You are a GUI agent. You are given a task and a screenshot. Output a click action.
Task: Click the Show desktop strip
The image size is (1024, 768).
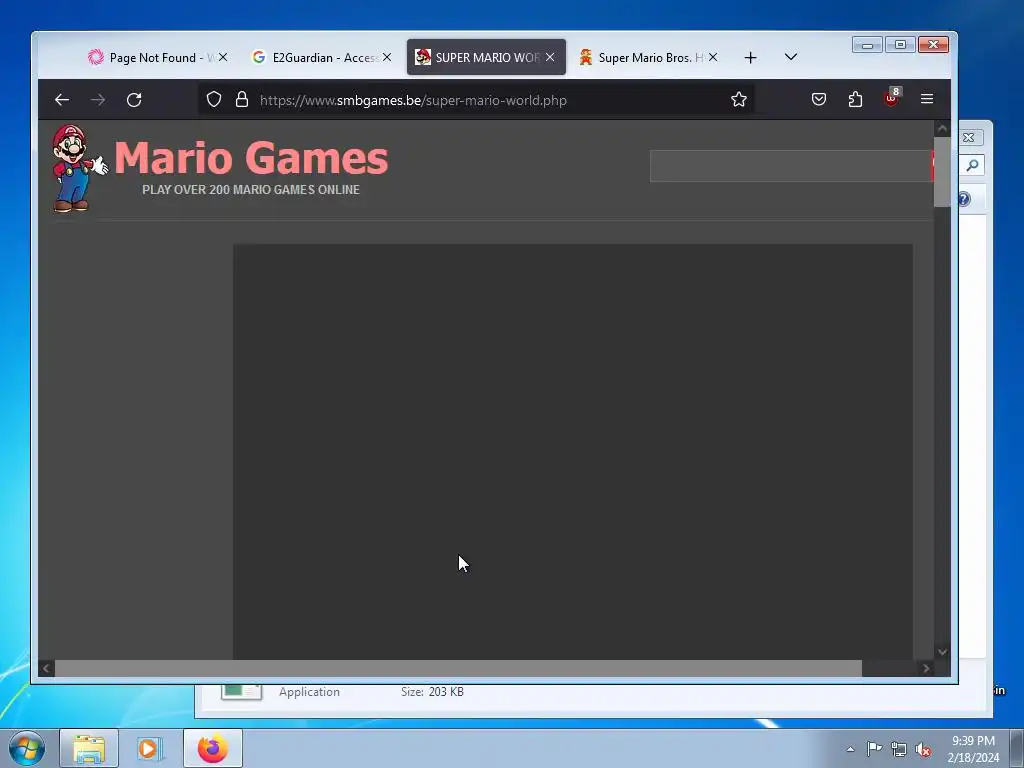pyautogui.click(x=1016, y=748)
